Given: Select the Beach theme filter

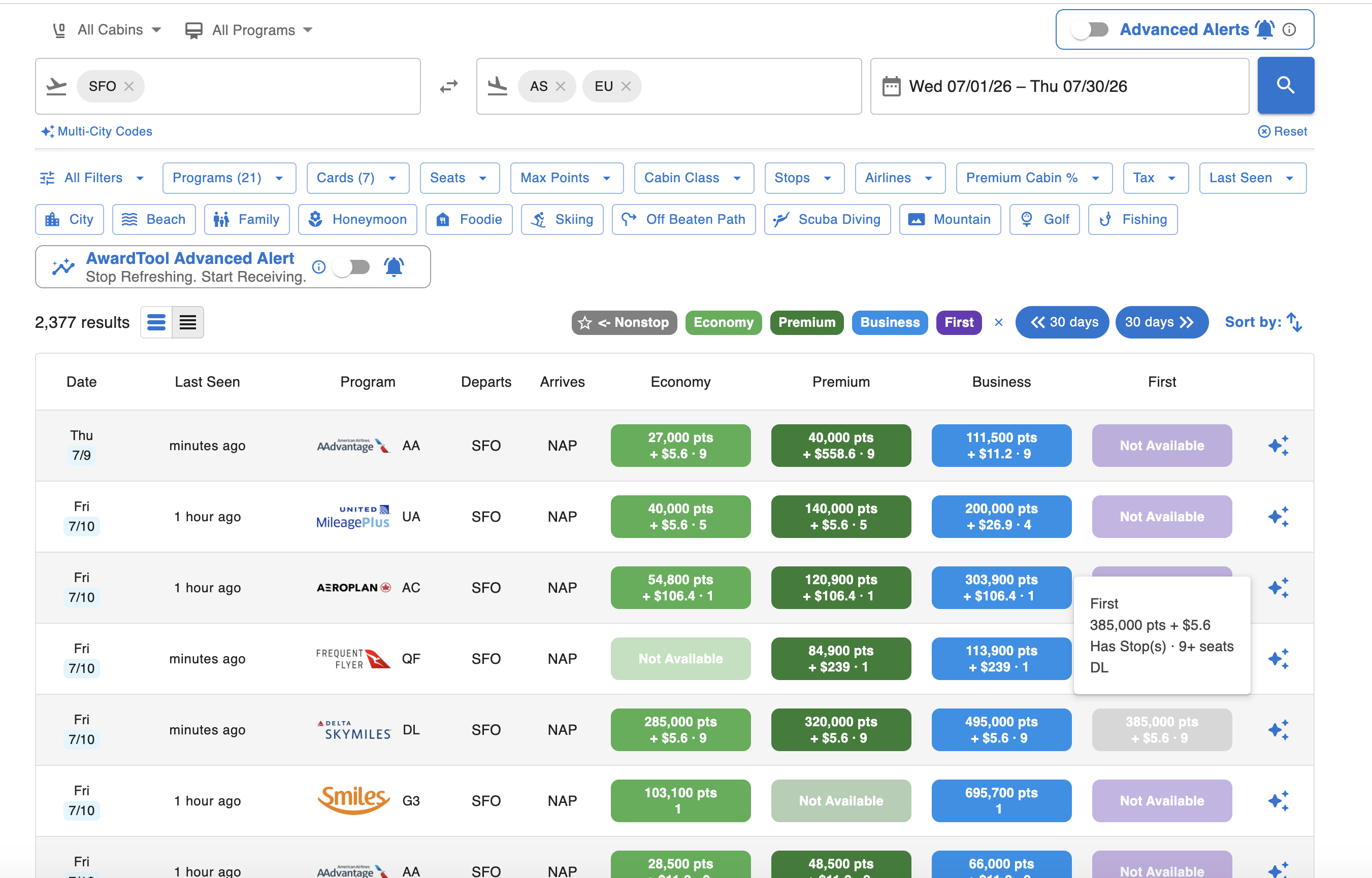Looking at the screenshot, I should (154, 219).
